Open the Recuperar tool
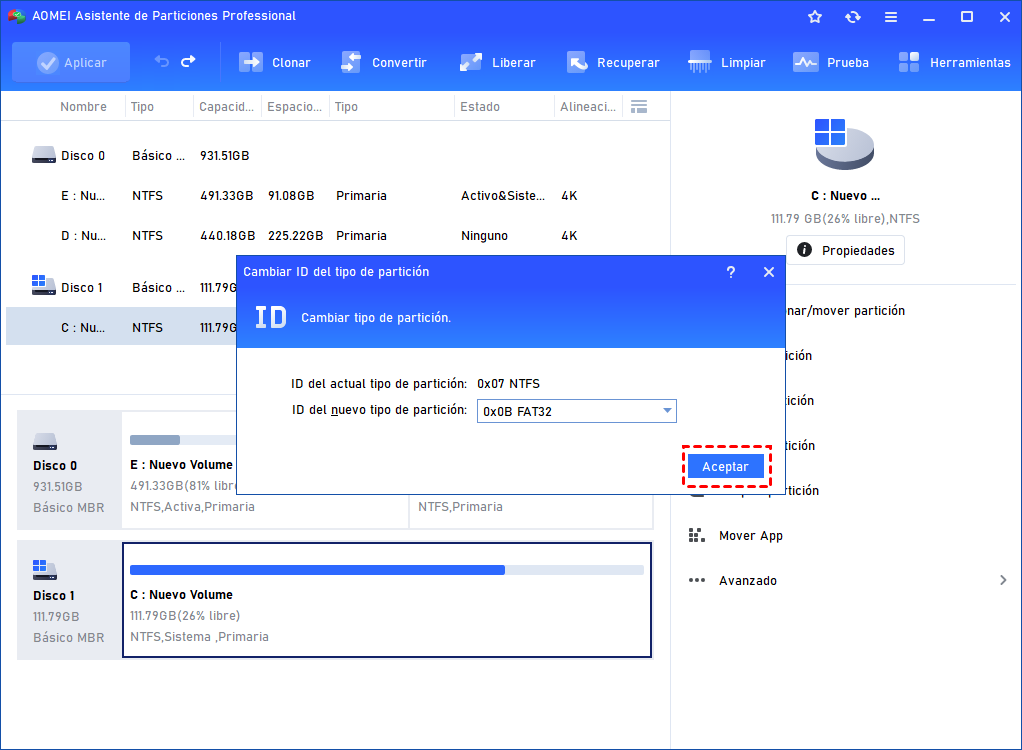 click(x=613, y=63)
